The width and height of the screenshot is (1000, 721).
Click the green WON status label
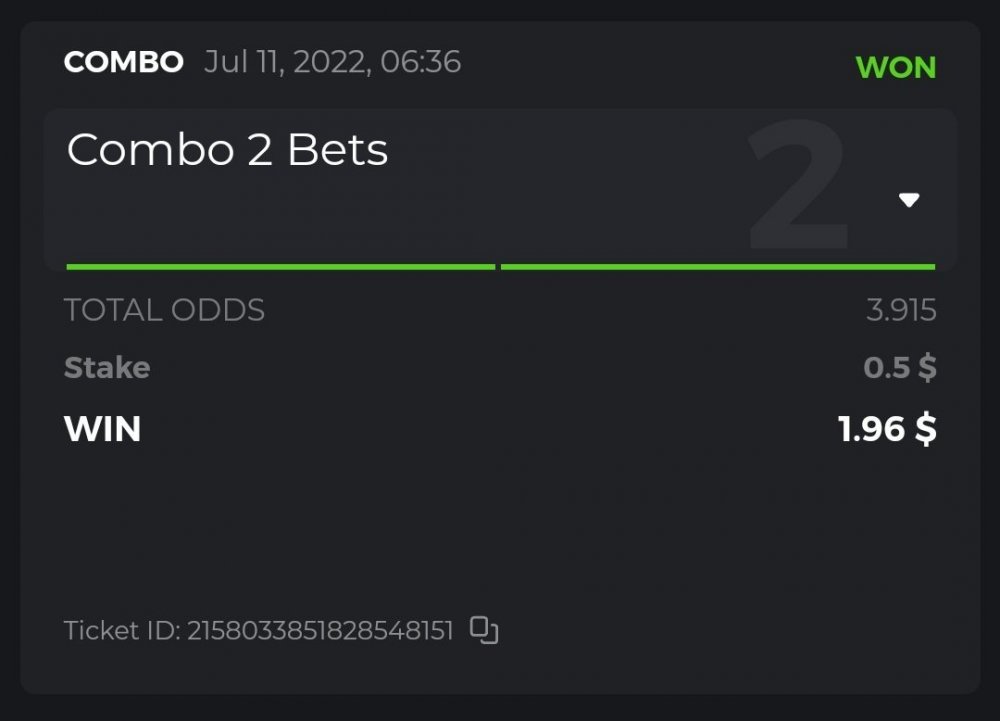pos(896,68)
